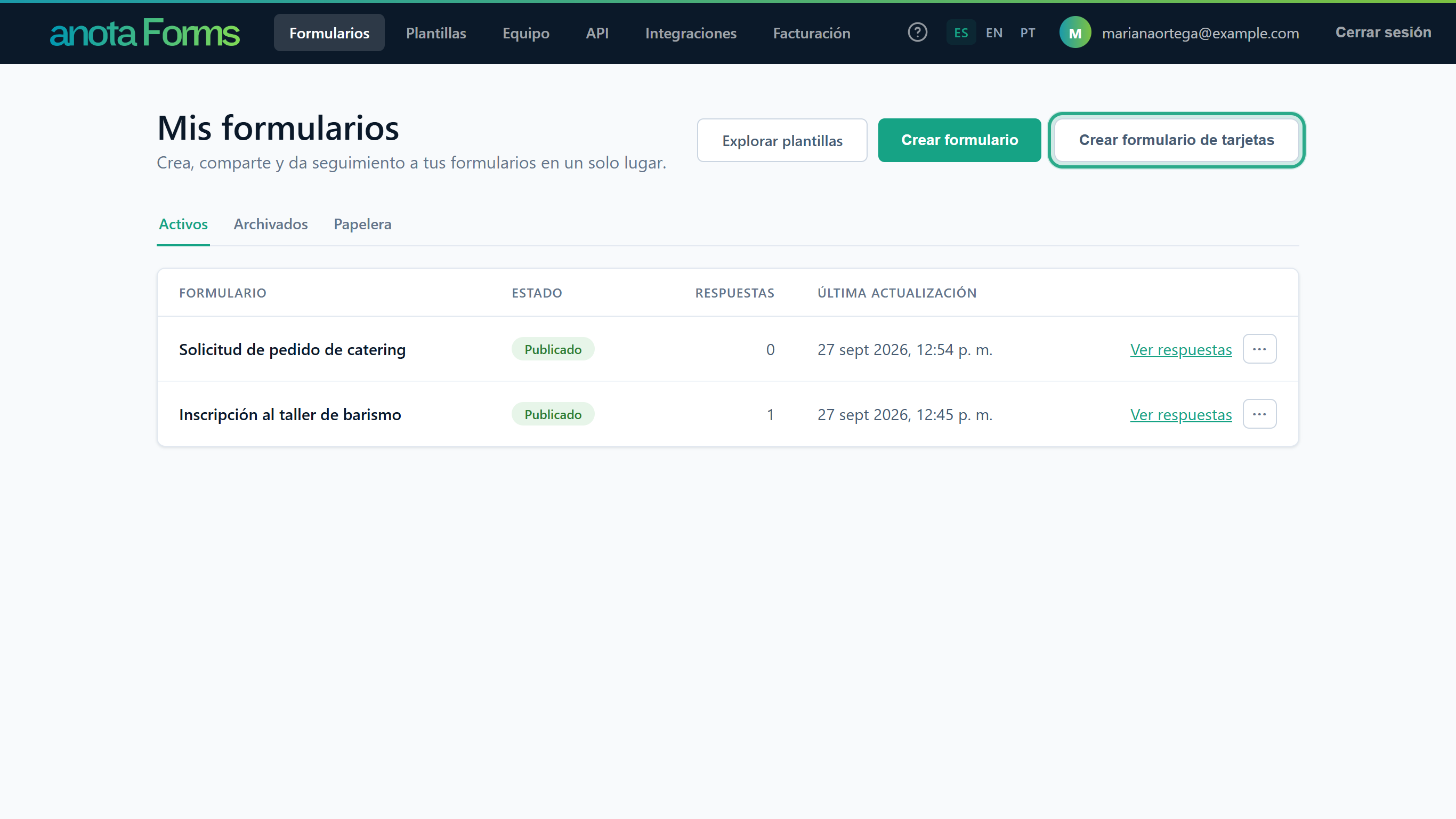Click Explorar plantillas button

pyautogui.click(x=782, y=140)
